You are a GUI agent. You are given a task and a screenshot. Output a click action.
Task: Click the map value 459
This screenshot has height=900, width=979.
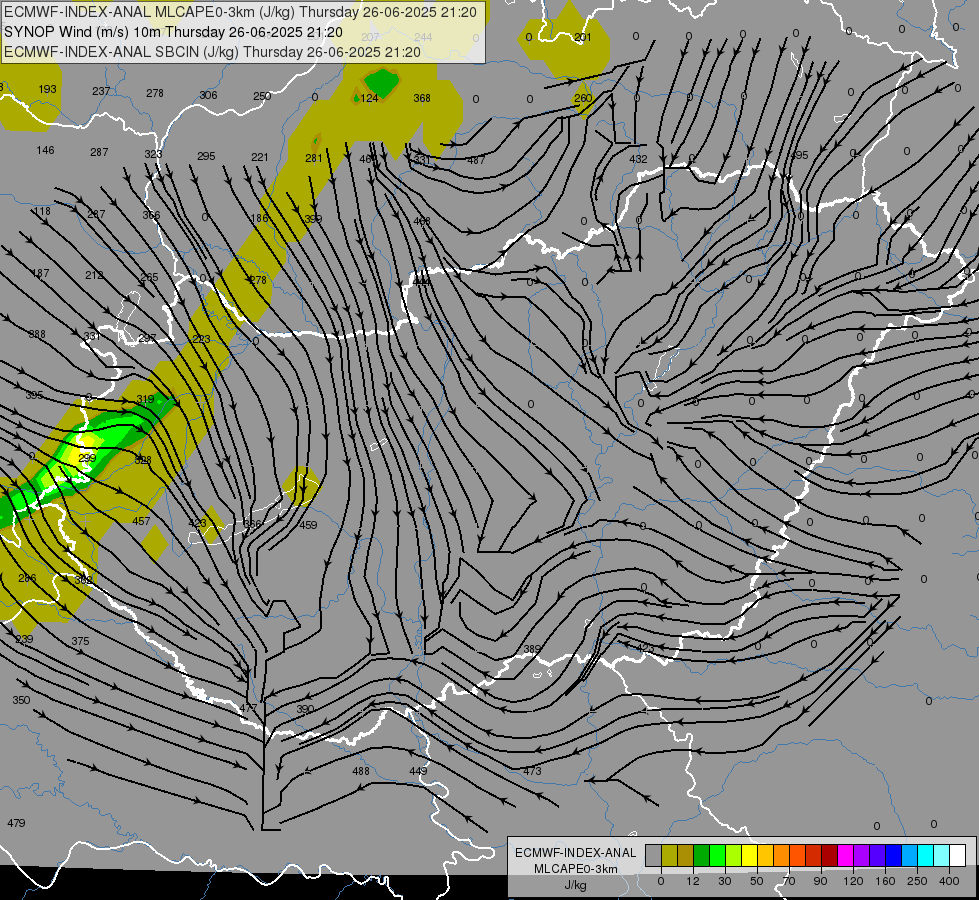(308, 525)
